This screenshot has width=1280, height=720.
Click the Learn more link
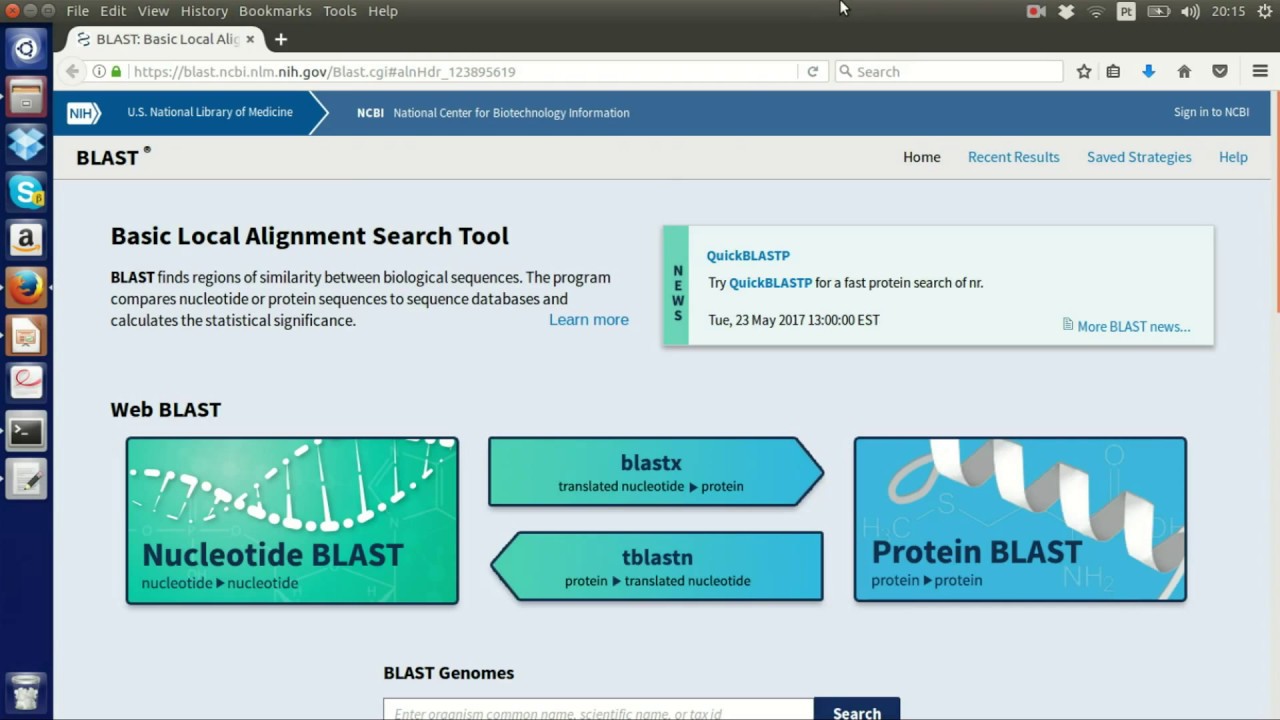(x=589, y=320)
